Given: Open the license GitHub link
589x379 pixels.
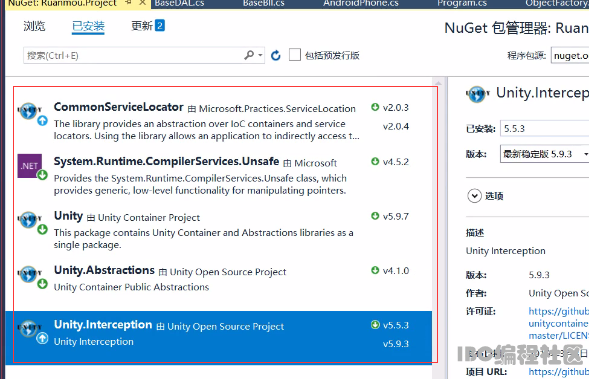Looking at the screenshot, I should tap(559, 323).
